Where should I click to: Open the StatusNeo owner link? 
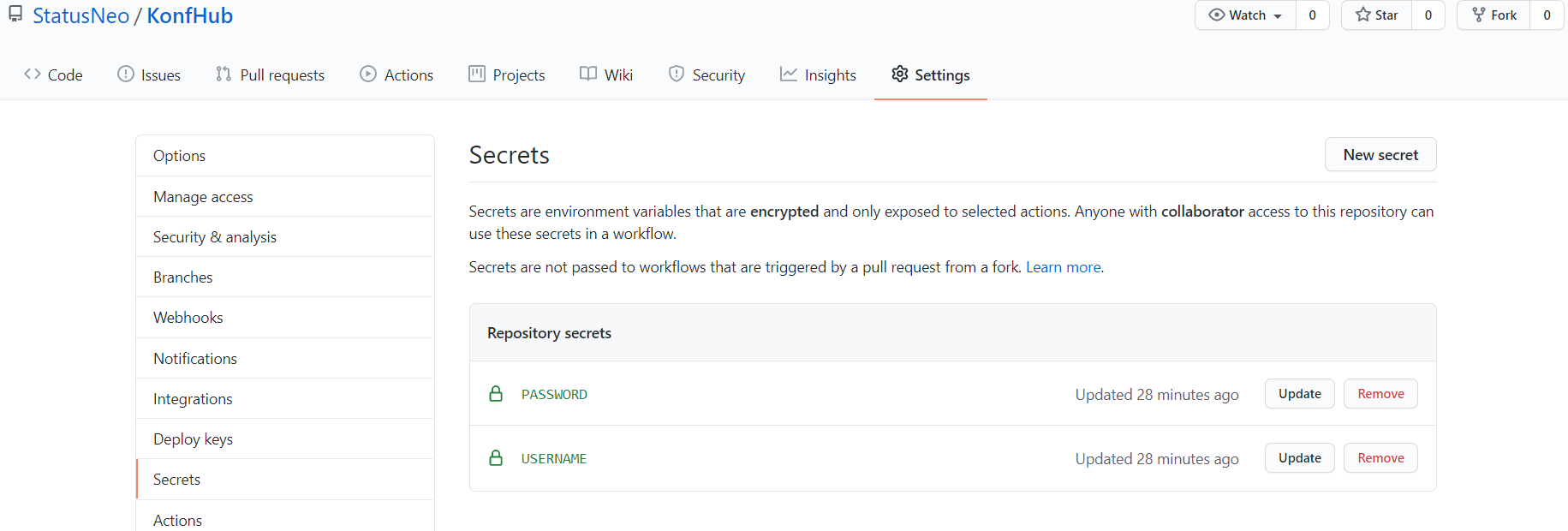click(x=80, y=15)
